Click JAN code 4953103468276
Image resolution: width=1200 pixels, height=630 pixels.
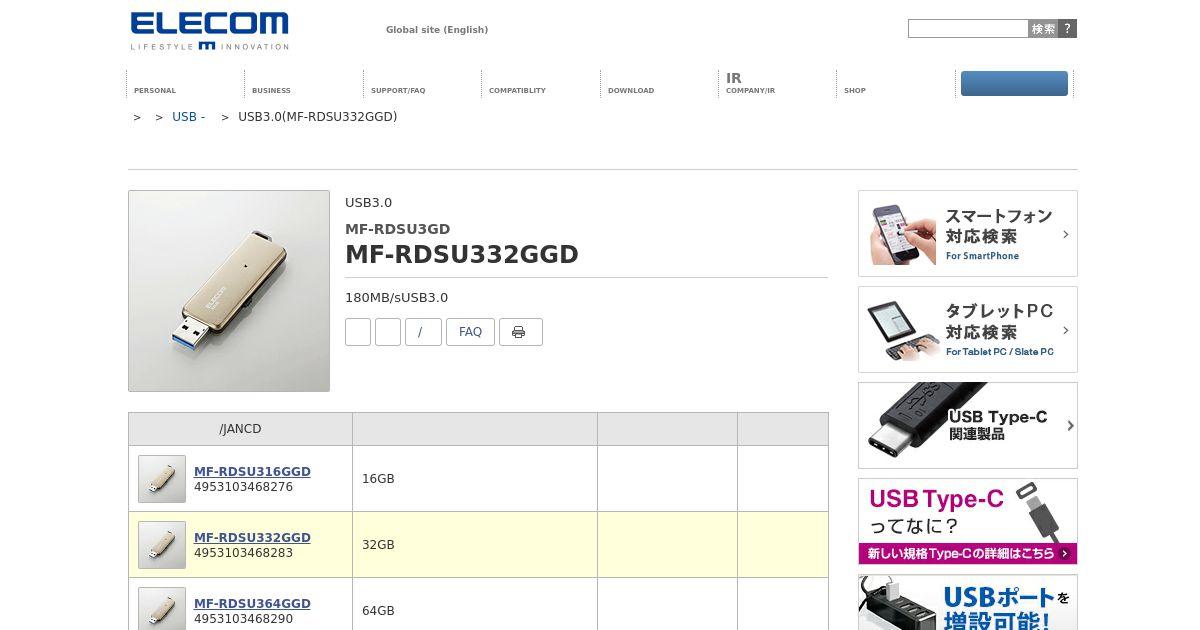pyautogui.click(x=244, y=487)
